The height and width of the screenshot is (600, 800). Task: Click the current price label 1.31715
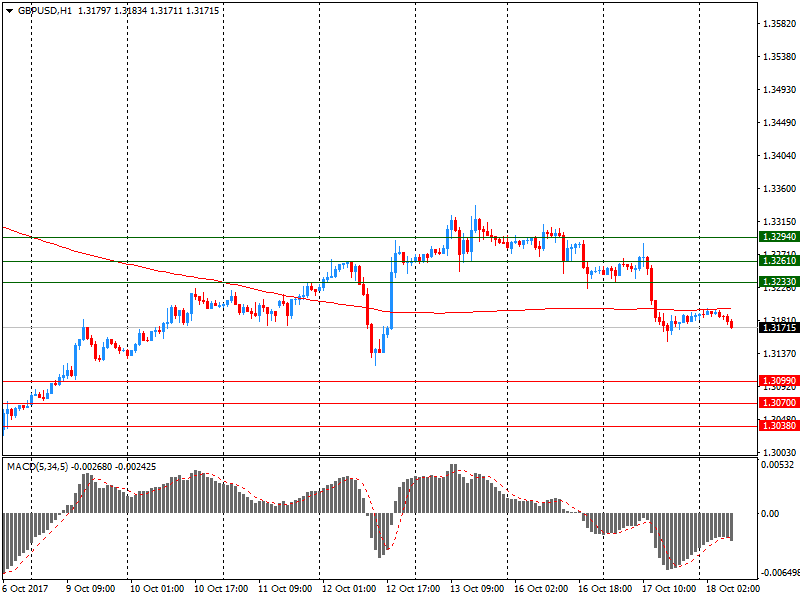point(779,328)
